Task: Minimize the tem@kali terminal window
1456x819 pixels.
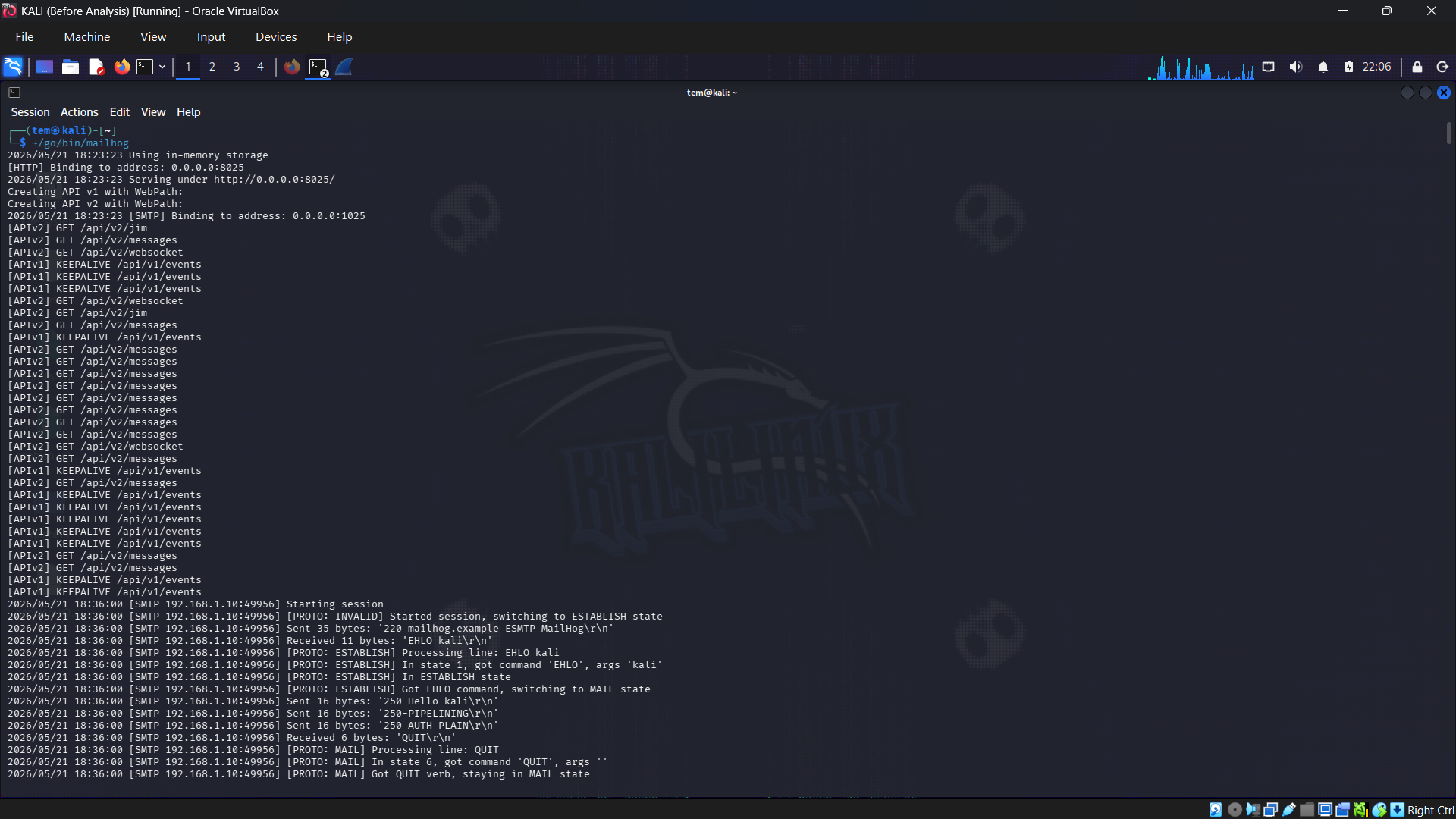Action: point(1407,93)
